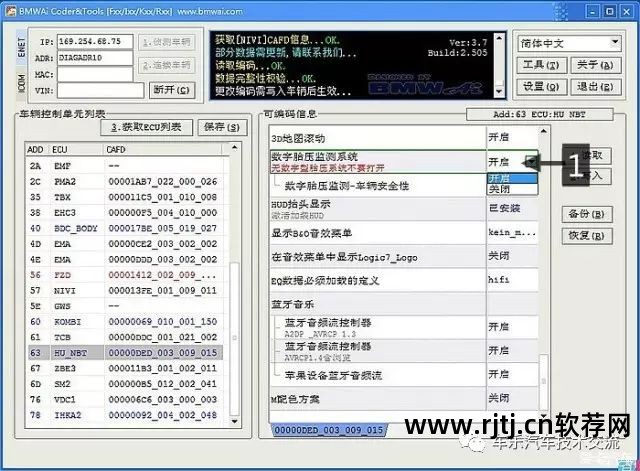The width and height of the screenshot is (640, 471).
Task: Click the 已安装 value cell
Action: point(512,209)
